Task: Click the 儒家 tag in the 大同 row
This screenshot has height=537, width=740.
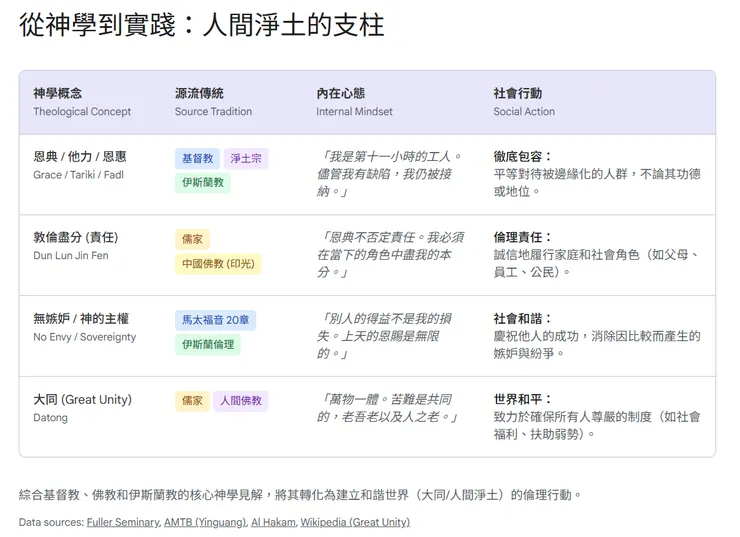Action: 192,401
